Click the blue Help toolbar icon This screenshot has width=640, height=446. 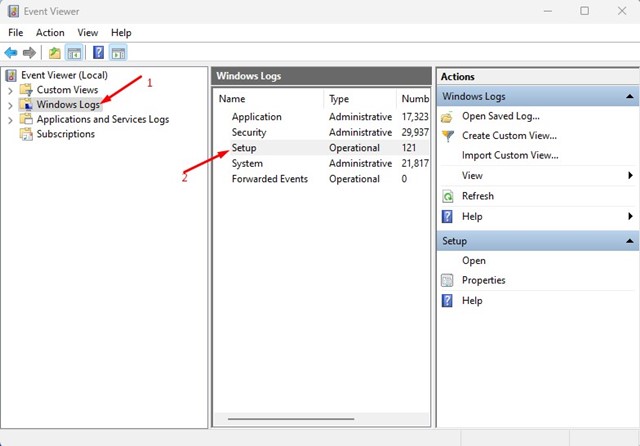coord(99,52)
